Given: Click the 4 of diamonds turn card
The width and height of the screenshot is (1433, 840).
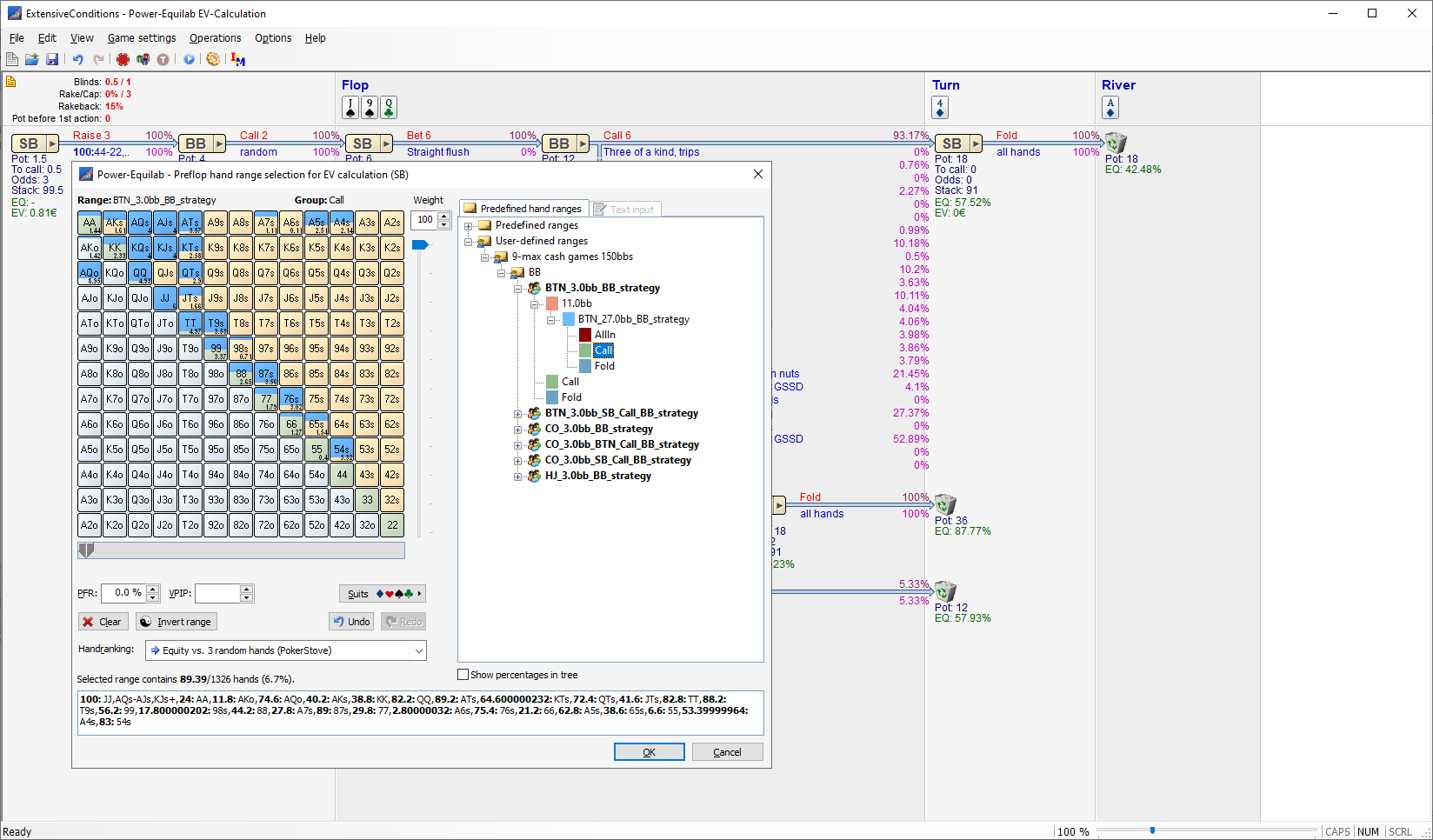Looking at the screenshot, I should pos(940,107).
